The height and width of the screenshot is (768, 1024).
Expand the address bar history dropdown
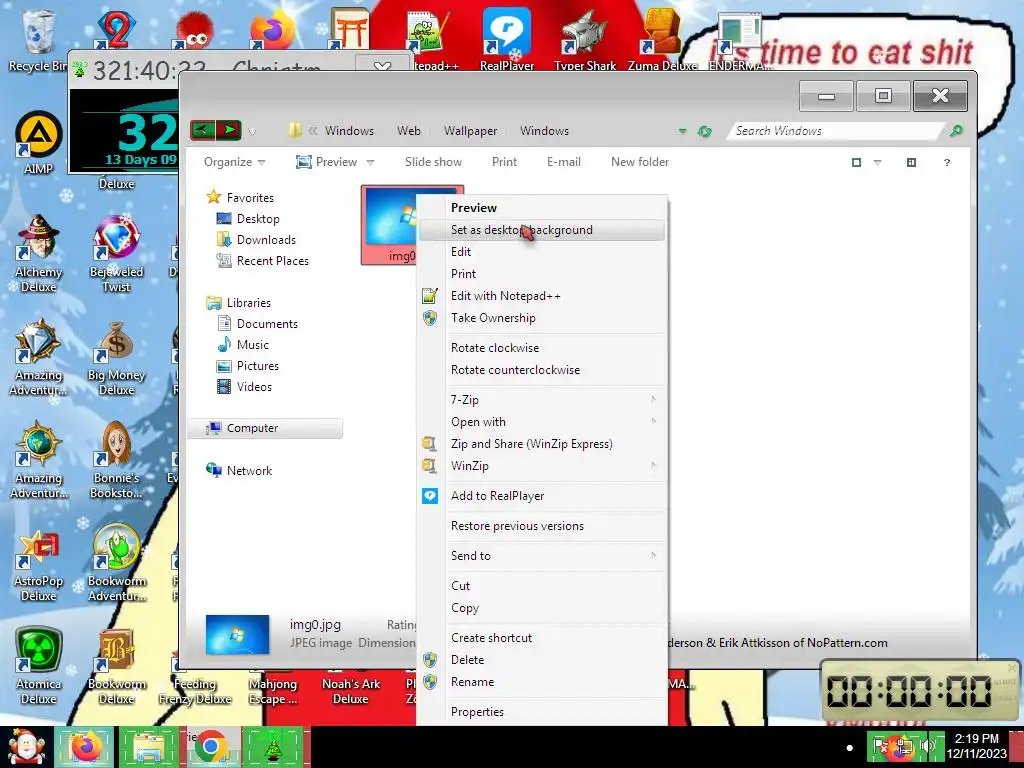(682, 131)
